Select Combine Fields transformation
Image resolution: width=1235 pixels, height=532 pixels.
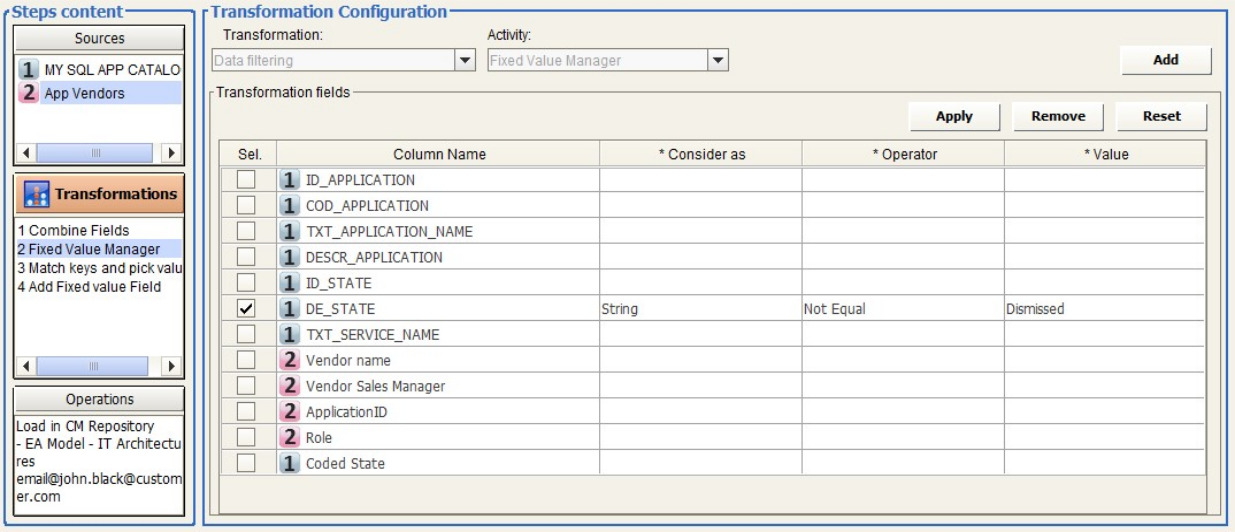pyautogui.click(x=73, y=231)
